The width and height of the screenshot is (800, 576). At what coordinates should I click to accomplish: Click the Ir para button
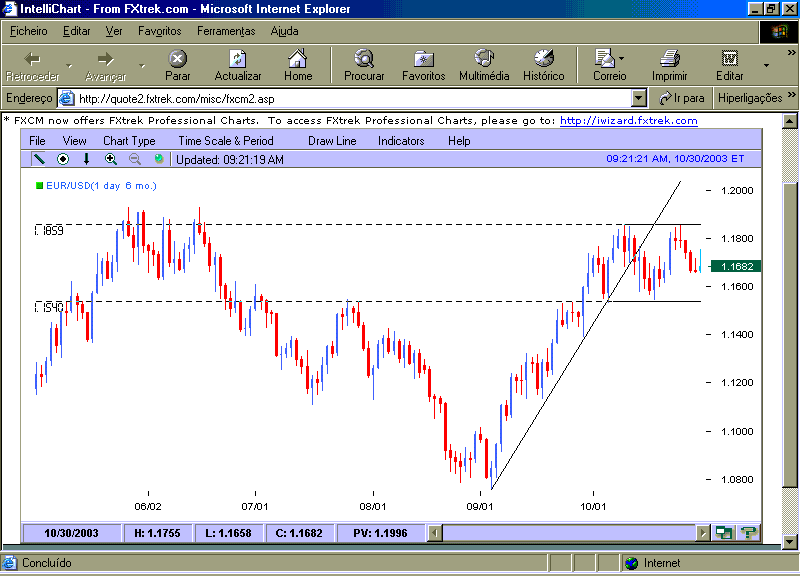click(682, 98)
